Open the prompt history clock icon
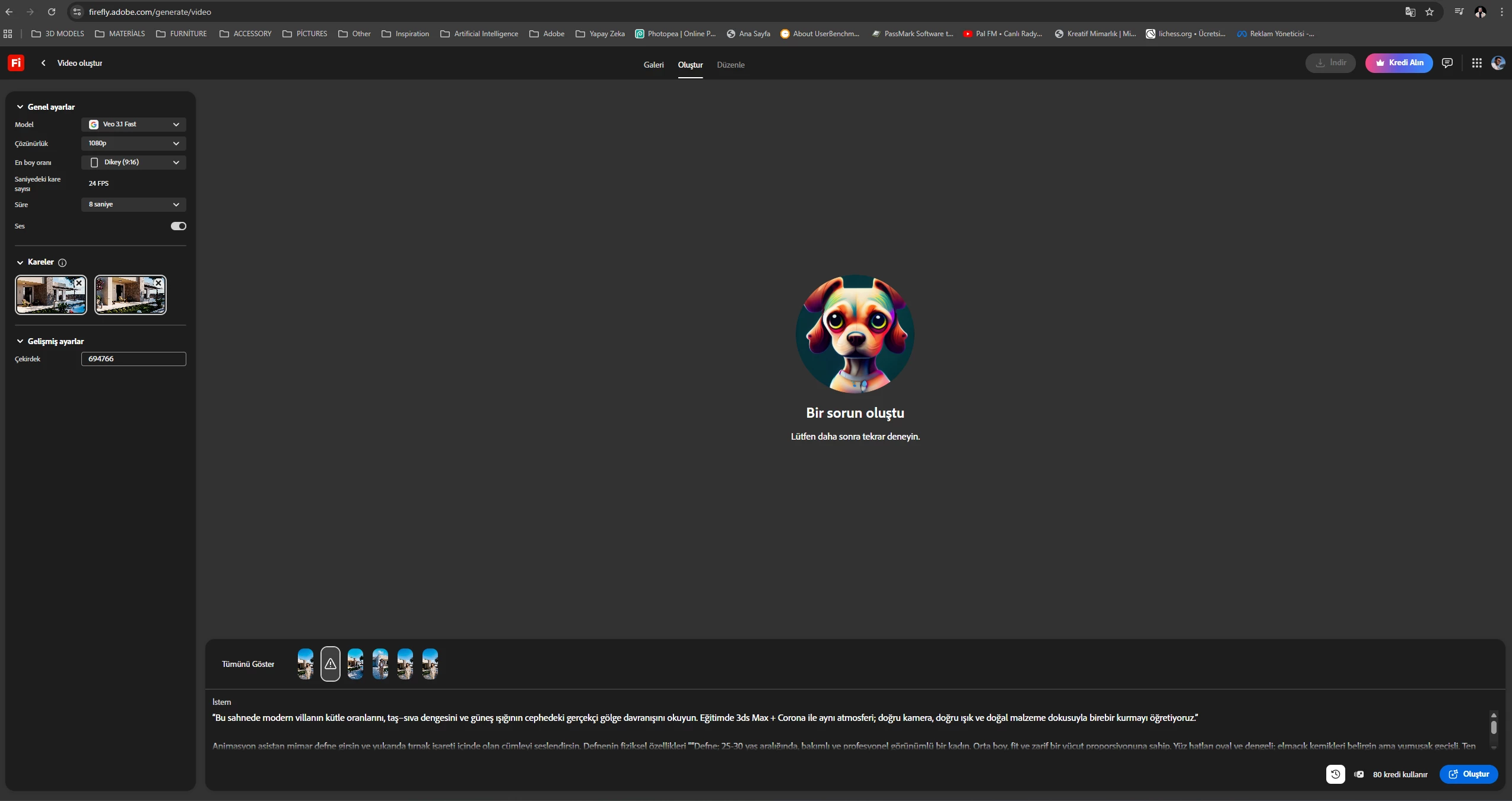The width and height of the screenshot is (1512, 801). point(1335,774)
